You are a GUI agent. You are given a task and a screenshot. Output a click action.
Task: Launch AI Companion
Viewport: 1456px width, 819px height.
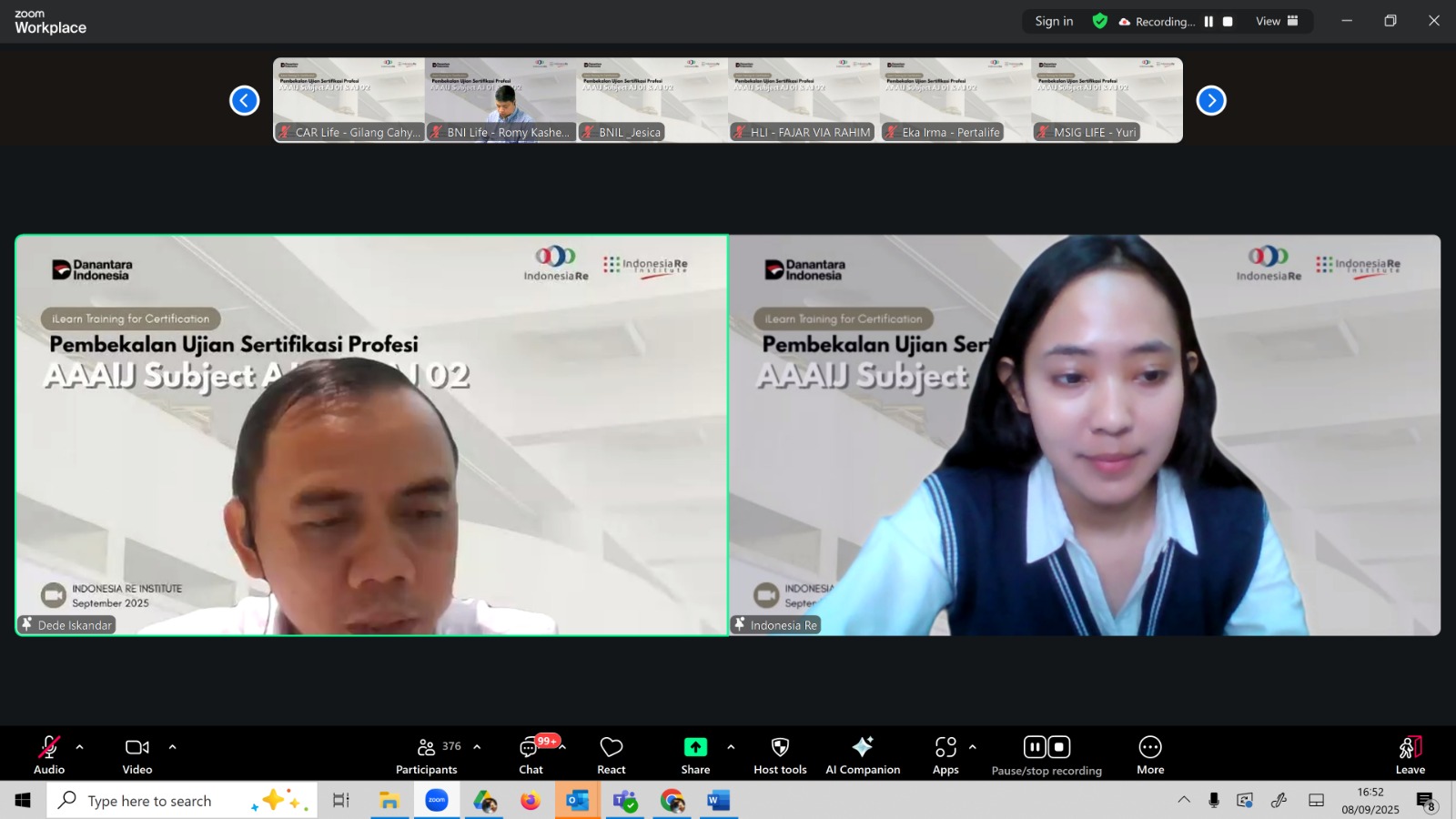[x=862, y=755]
